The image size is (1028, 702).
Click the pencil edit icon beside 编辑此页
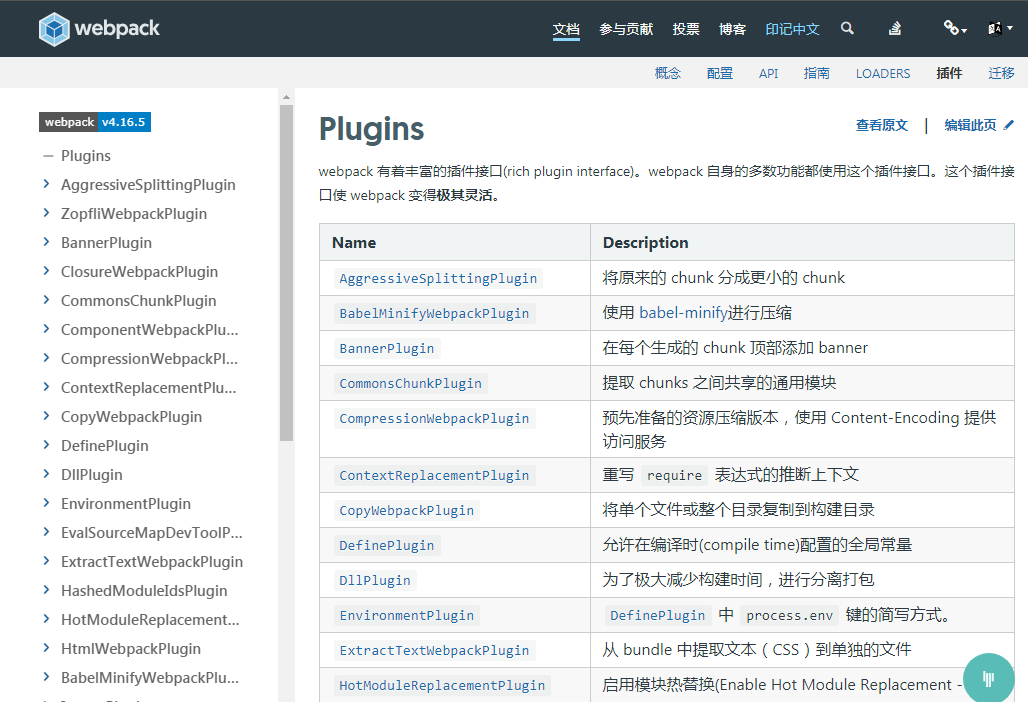[1008, 125]
